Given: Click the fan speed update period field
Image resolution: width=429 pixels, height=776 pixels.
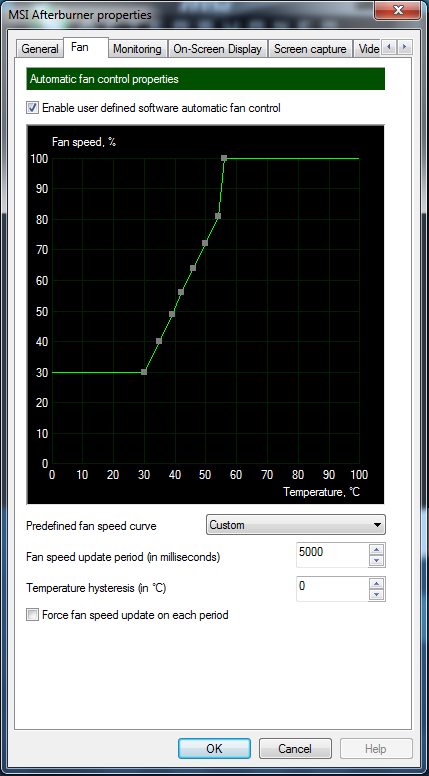Looking at the screenshot, I should coord(332,555).
